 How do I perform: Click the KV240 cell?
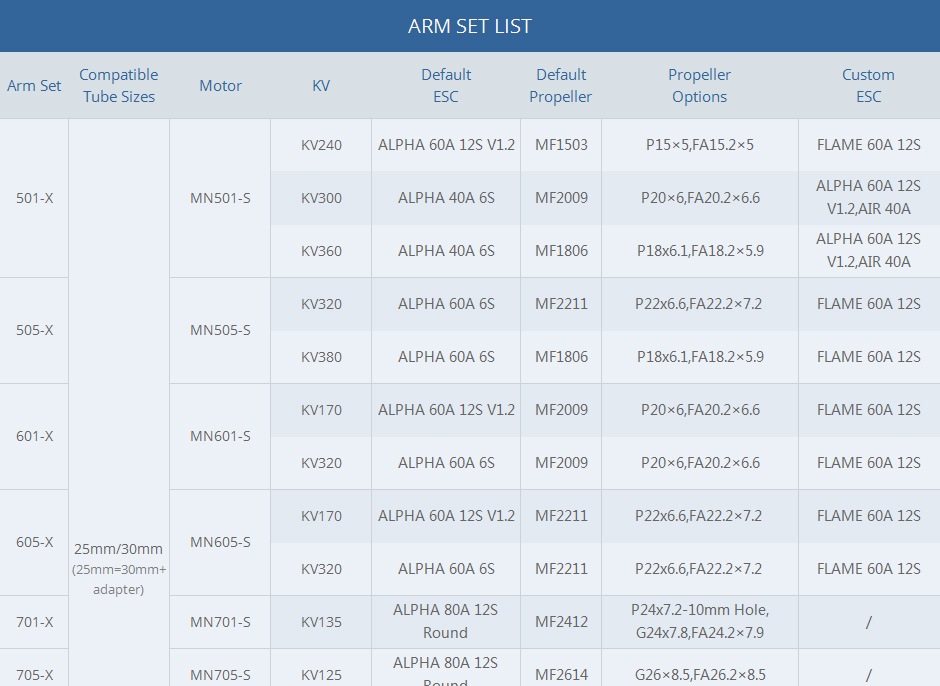(x=321, y=145)
